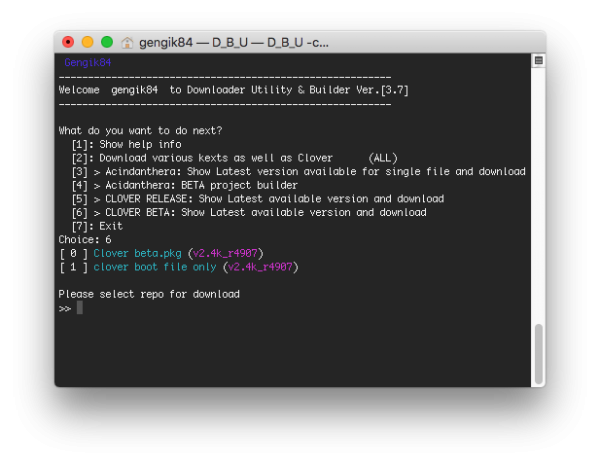Click 'Clover beta.pkg' option text
Image resolution: width=600 pixels, height=465 pixels.
click(137, 253)
